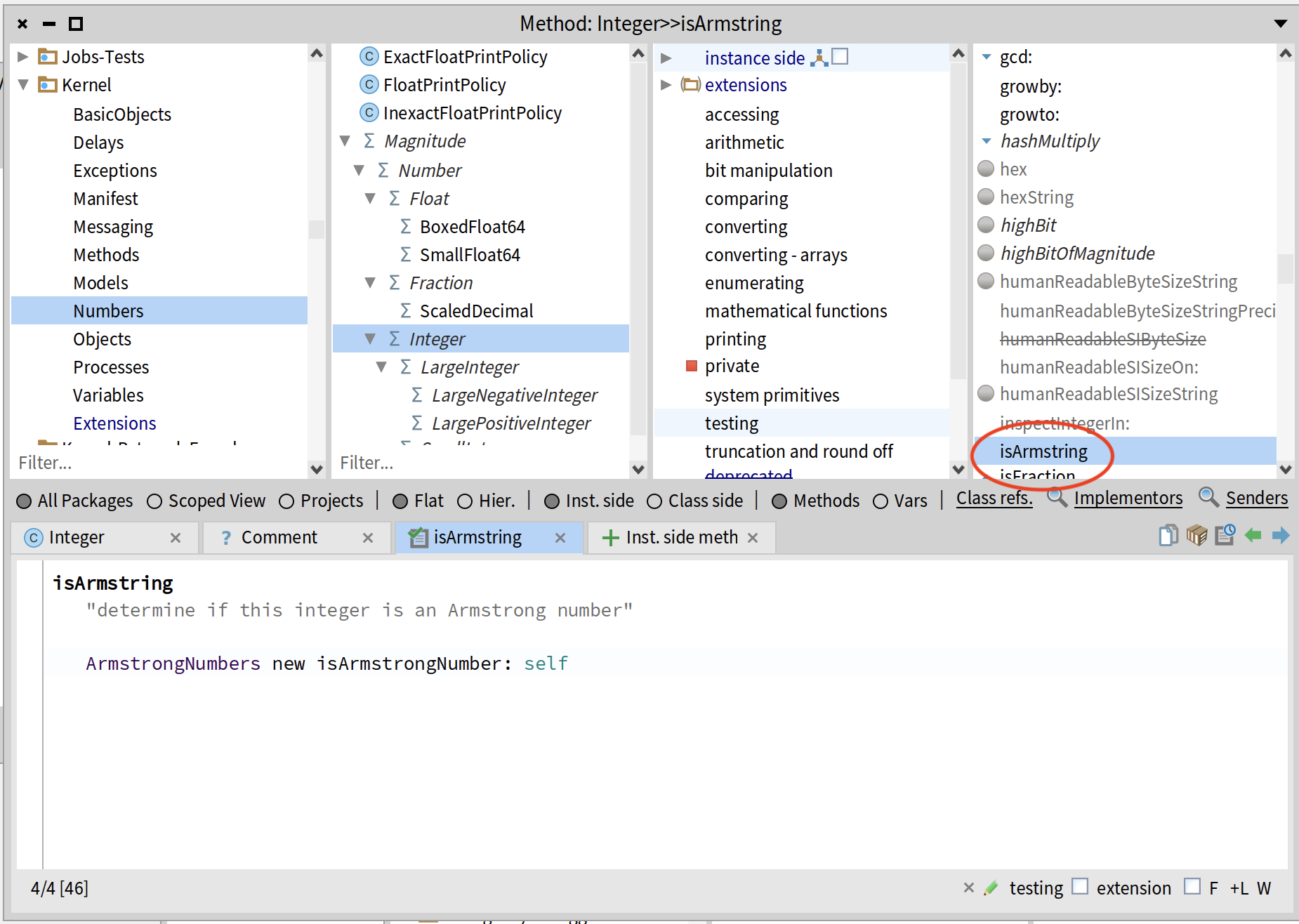Click the override arrow beside gcd:

987,57
